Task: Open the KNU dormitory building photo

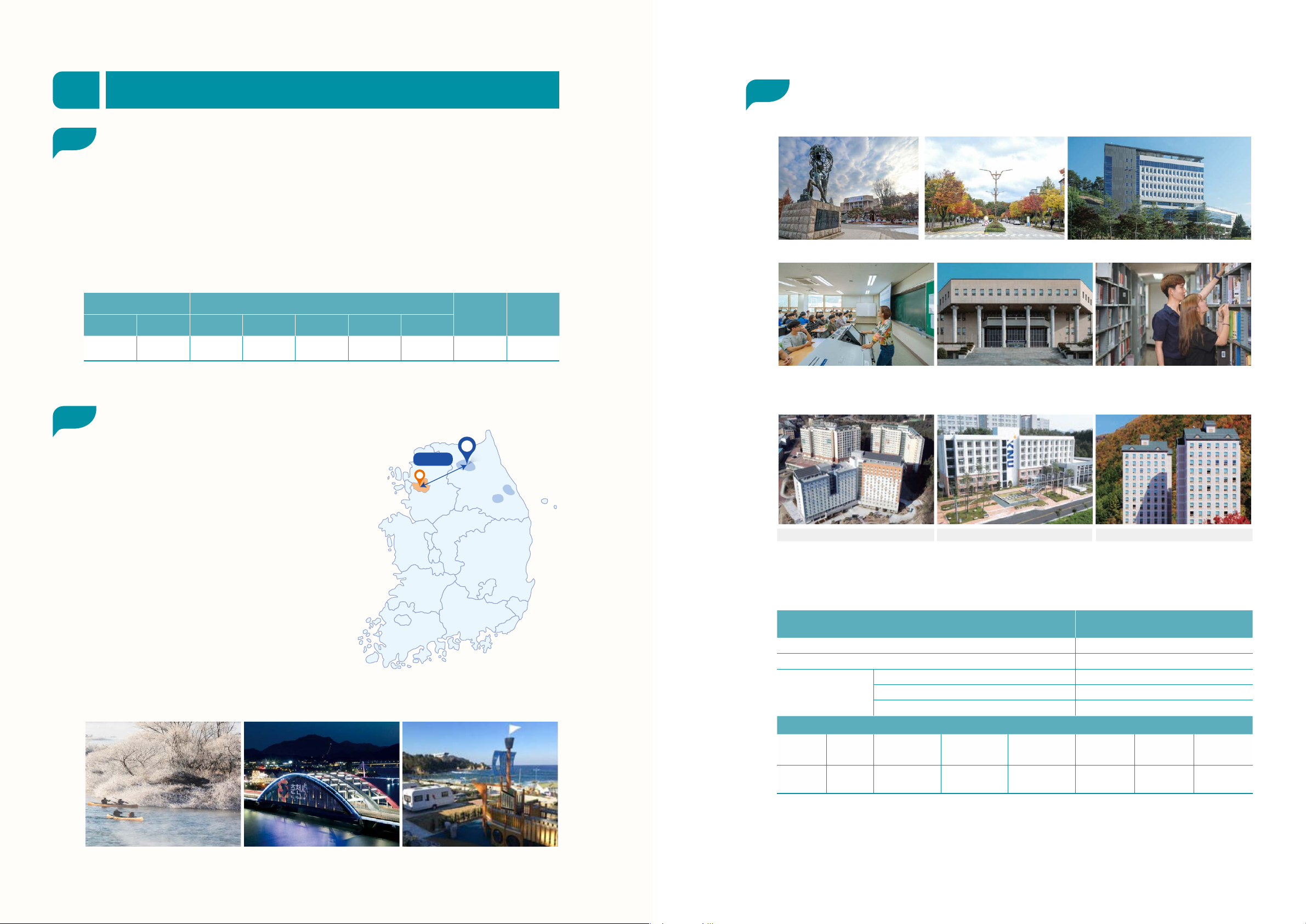Action: click(1015, 469)
